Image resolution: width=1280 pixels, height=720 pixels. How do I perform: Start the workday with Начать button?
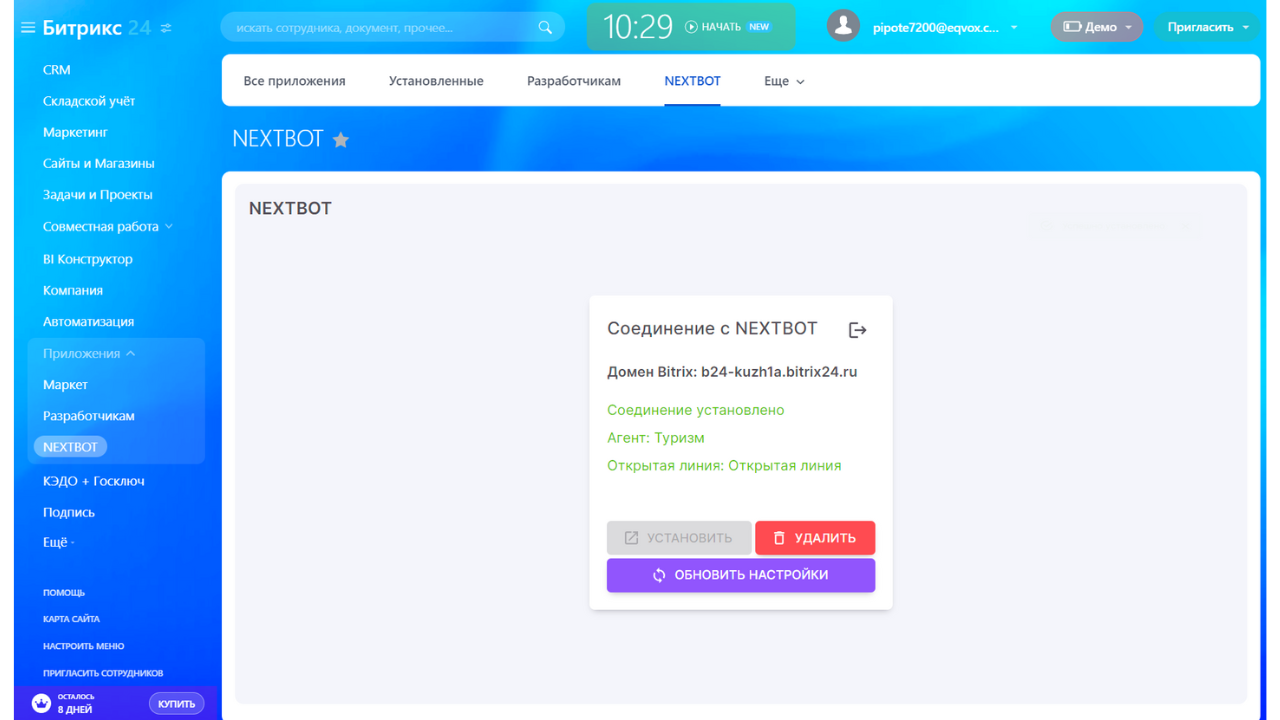713,27
